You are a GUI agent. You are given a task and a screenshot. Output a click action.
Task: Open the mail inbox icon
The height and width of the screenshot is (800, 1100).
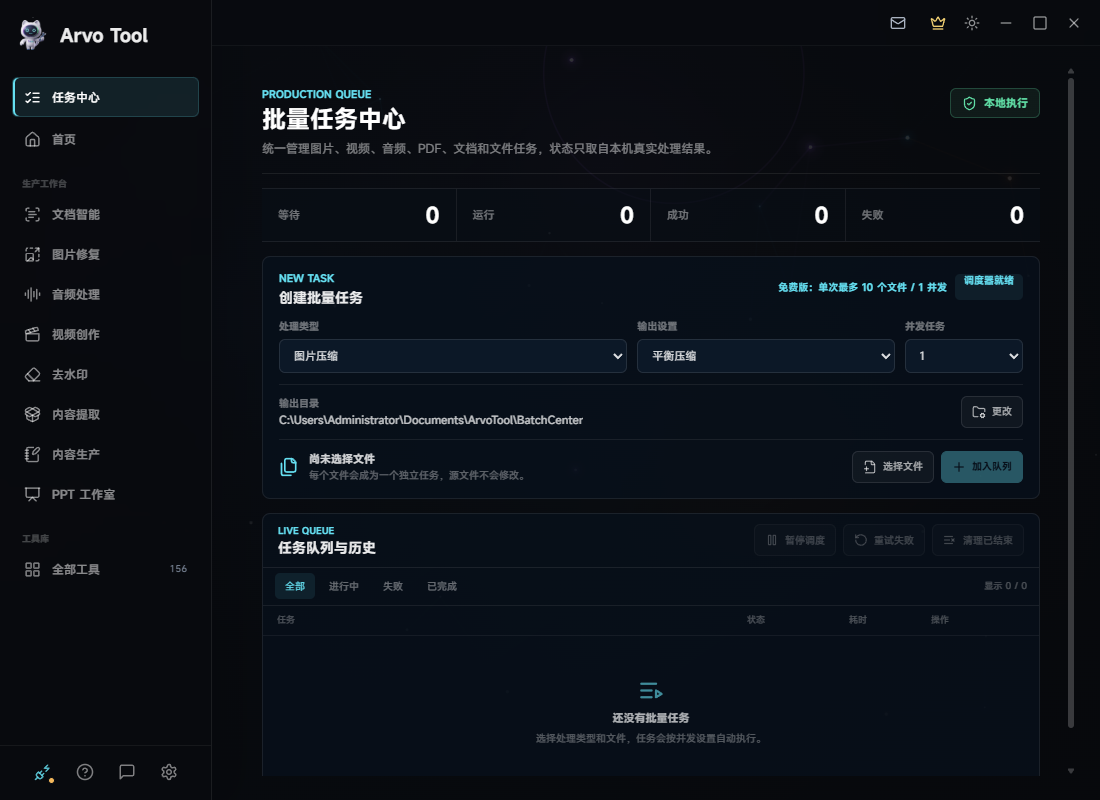[898, 23]
